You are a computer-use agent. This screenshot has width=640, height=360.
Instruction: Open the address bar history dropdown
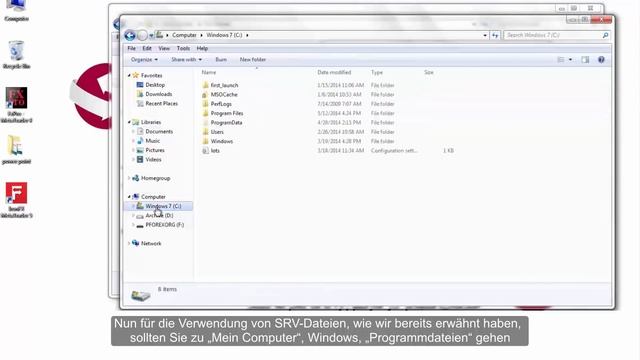485,36
